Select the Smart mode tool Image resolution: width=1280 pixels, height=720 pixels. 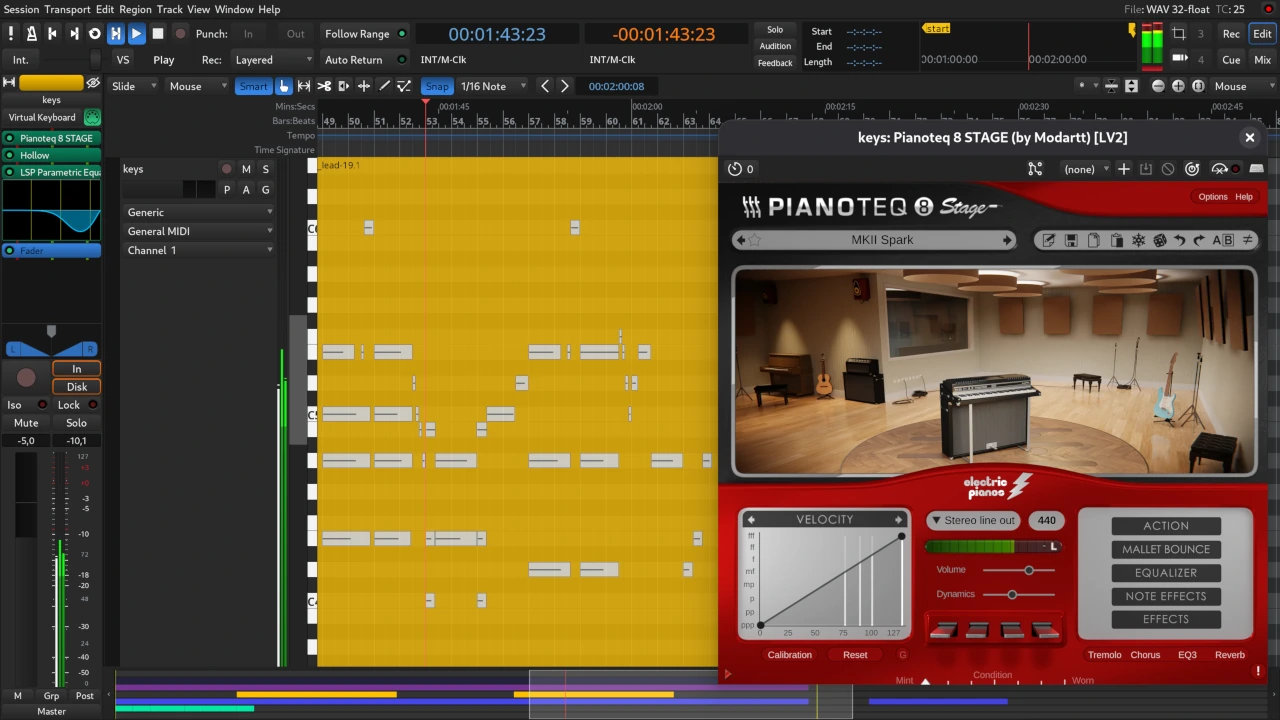[x=253, y=86]
